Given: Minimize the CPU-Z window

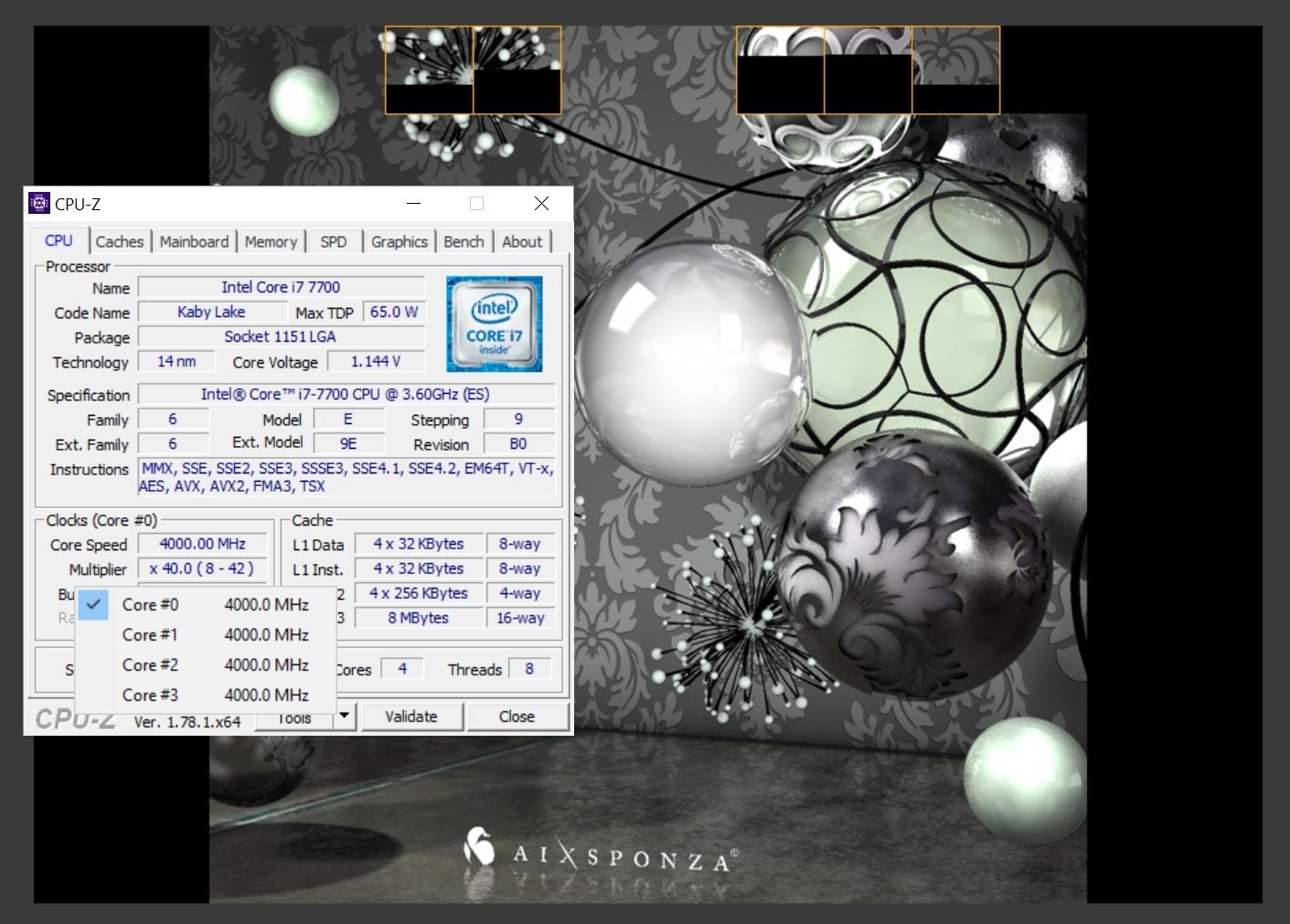Looking at the screenshot, I should 413,203.
